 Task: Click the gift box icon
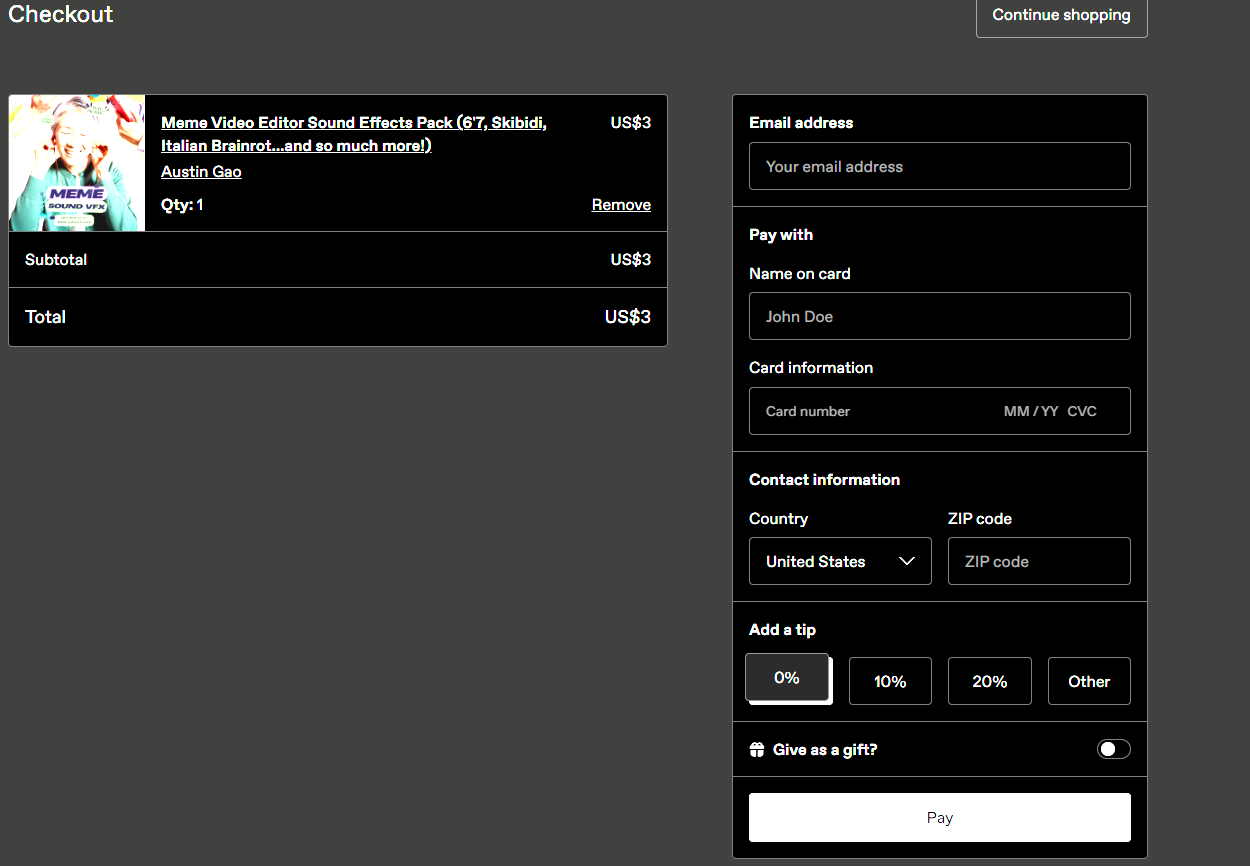pos(757,750)
